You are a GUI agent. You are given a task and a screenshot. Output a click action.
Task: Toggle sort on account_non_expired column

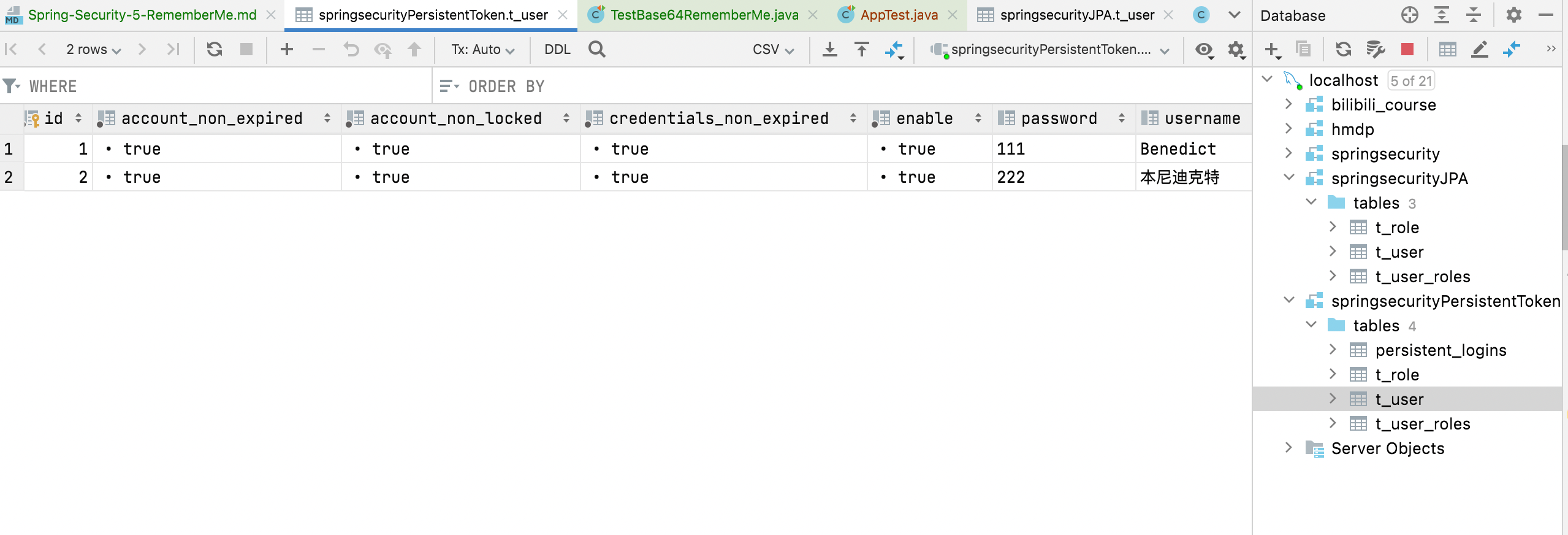[x=327, y=118]
